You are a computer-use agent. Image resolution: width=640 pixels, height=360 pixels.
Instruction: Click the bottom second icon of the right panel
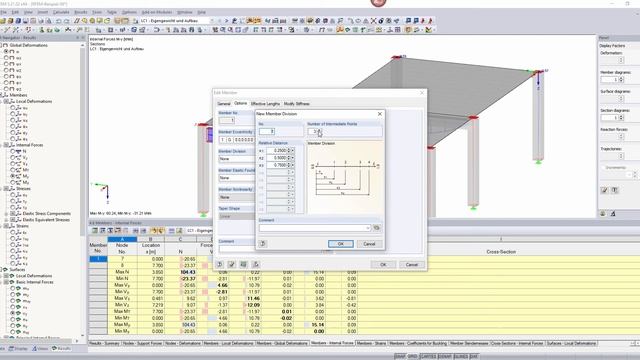pyautogui.click(x=613, y=213)
